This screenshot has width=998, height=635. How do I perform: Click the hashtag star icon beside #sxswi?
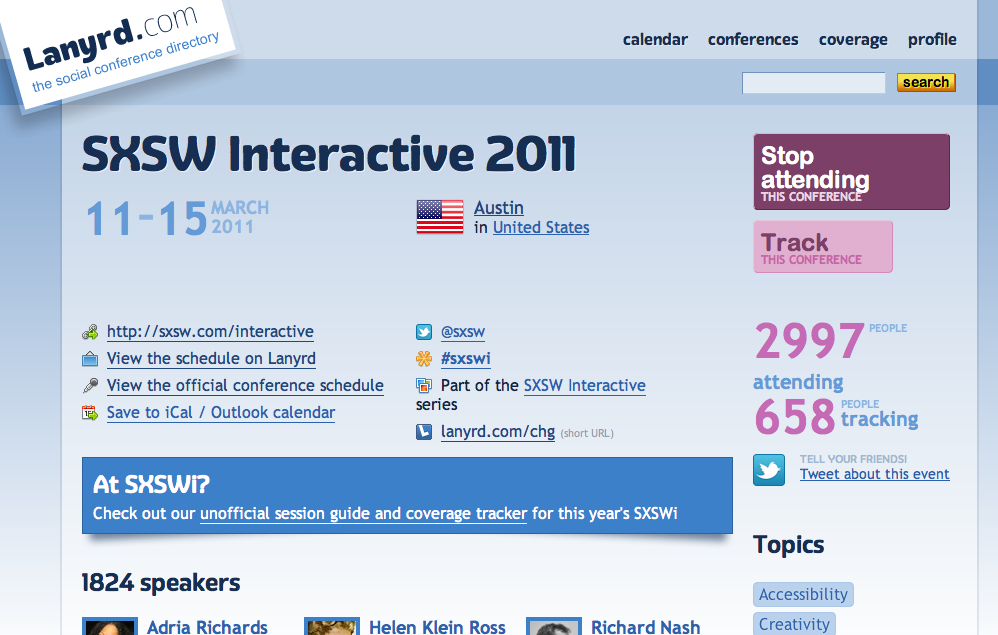point(424,359)
